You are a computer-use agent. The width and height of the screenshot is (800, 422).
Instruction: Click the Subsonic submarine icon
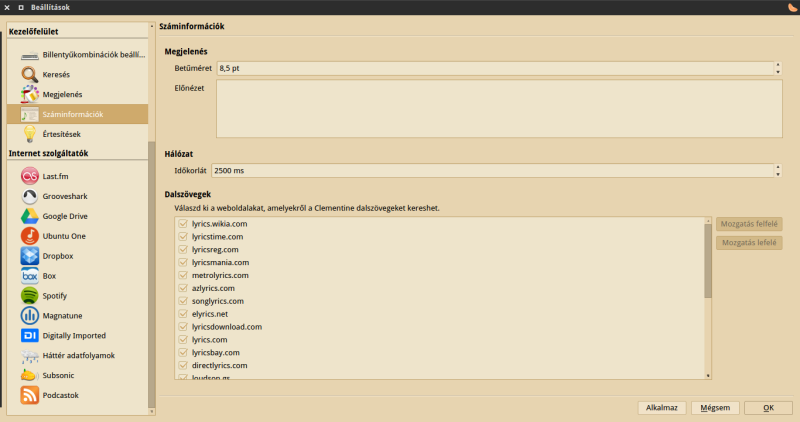(x=30, y=375)
